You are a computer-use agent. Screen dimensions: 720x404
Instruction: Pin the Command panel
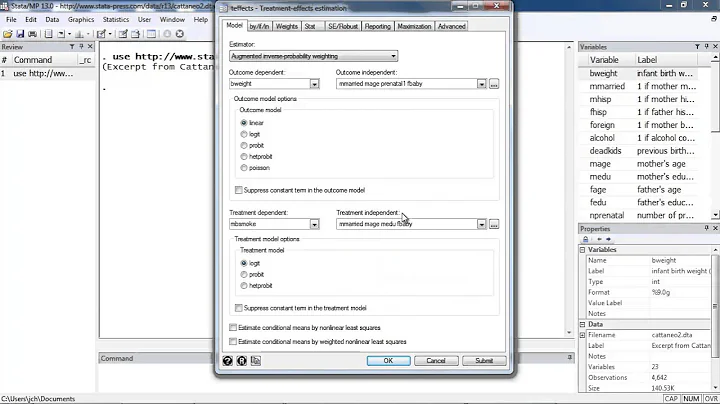pyautogui.click(x=570, y=357)
